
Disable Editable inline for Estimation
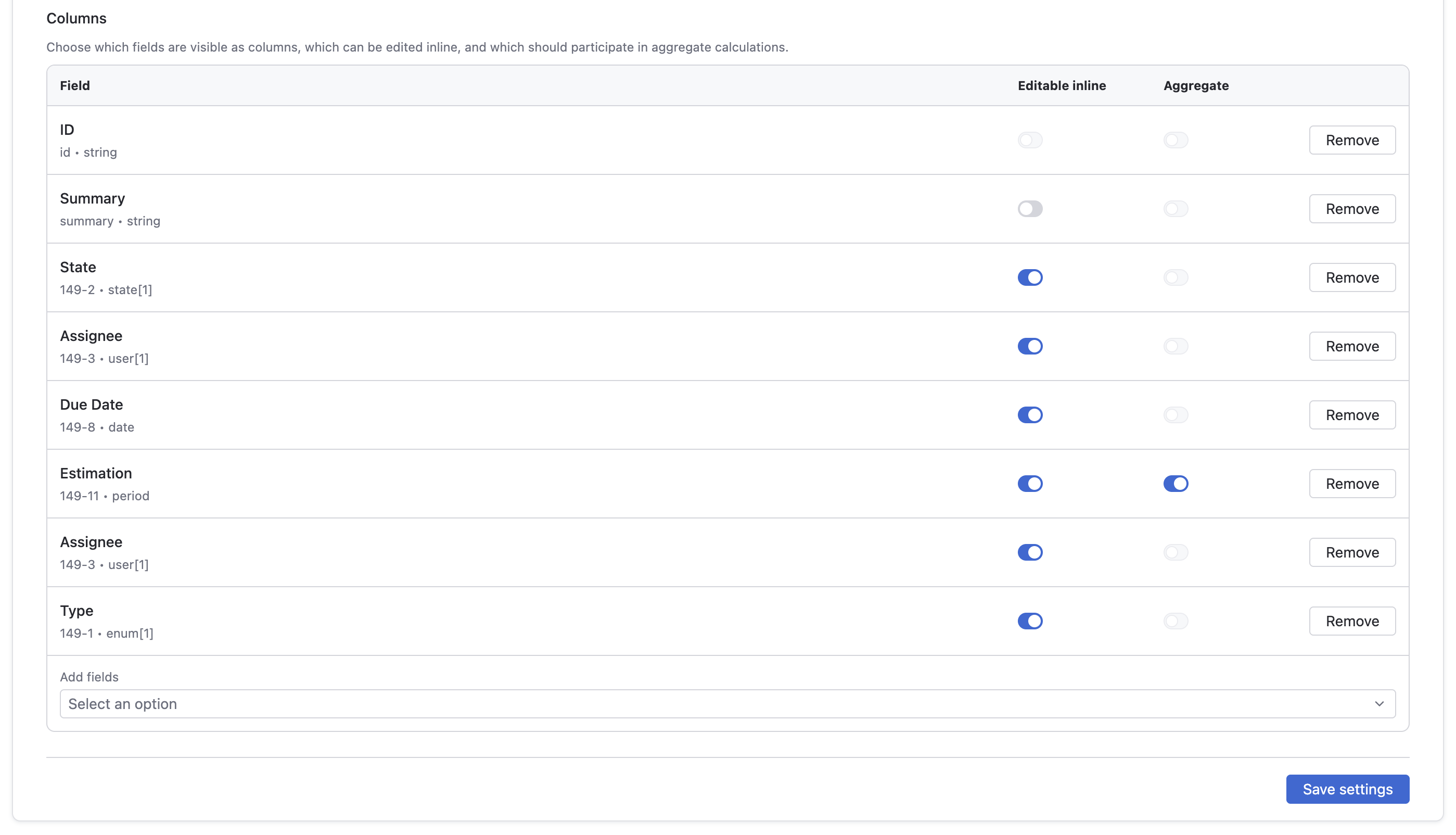[x=1030, y=483]
